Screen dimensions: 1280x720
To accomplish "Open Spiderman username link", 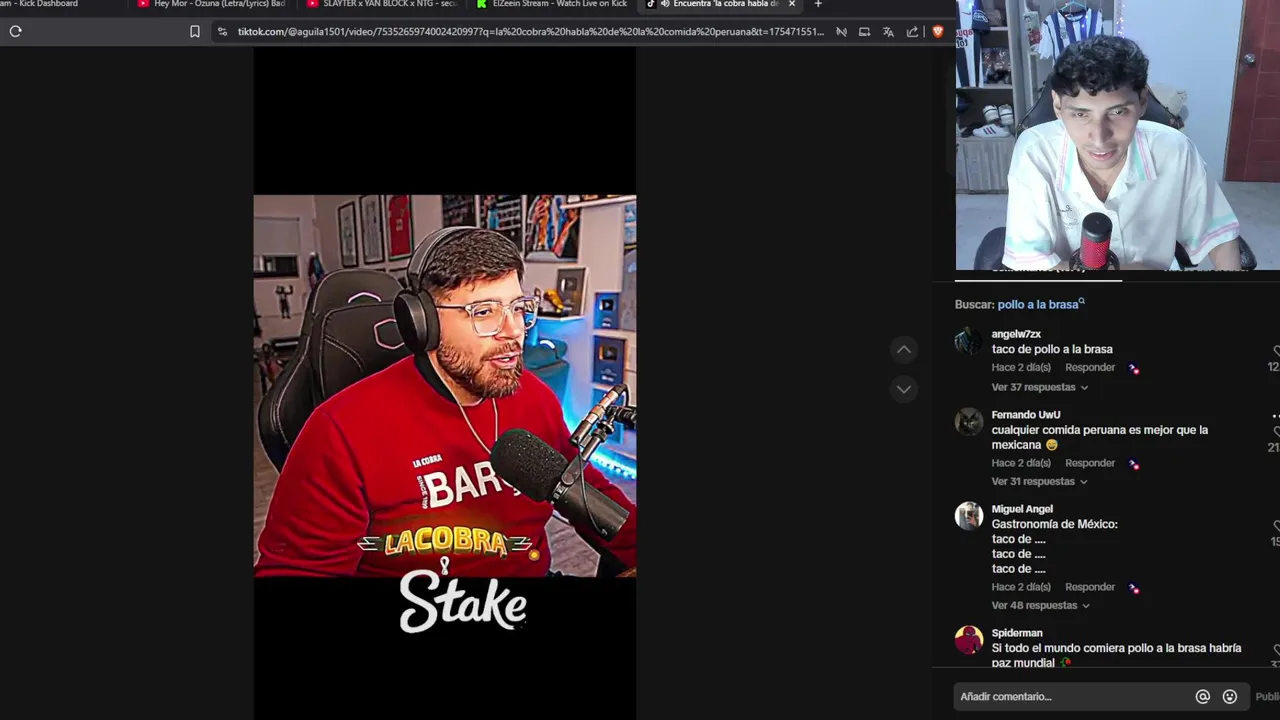I will click(1017, 633).
